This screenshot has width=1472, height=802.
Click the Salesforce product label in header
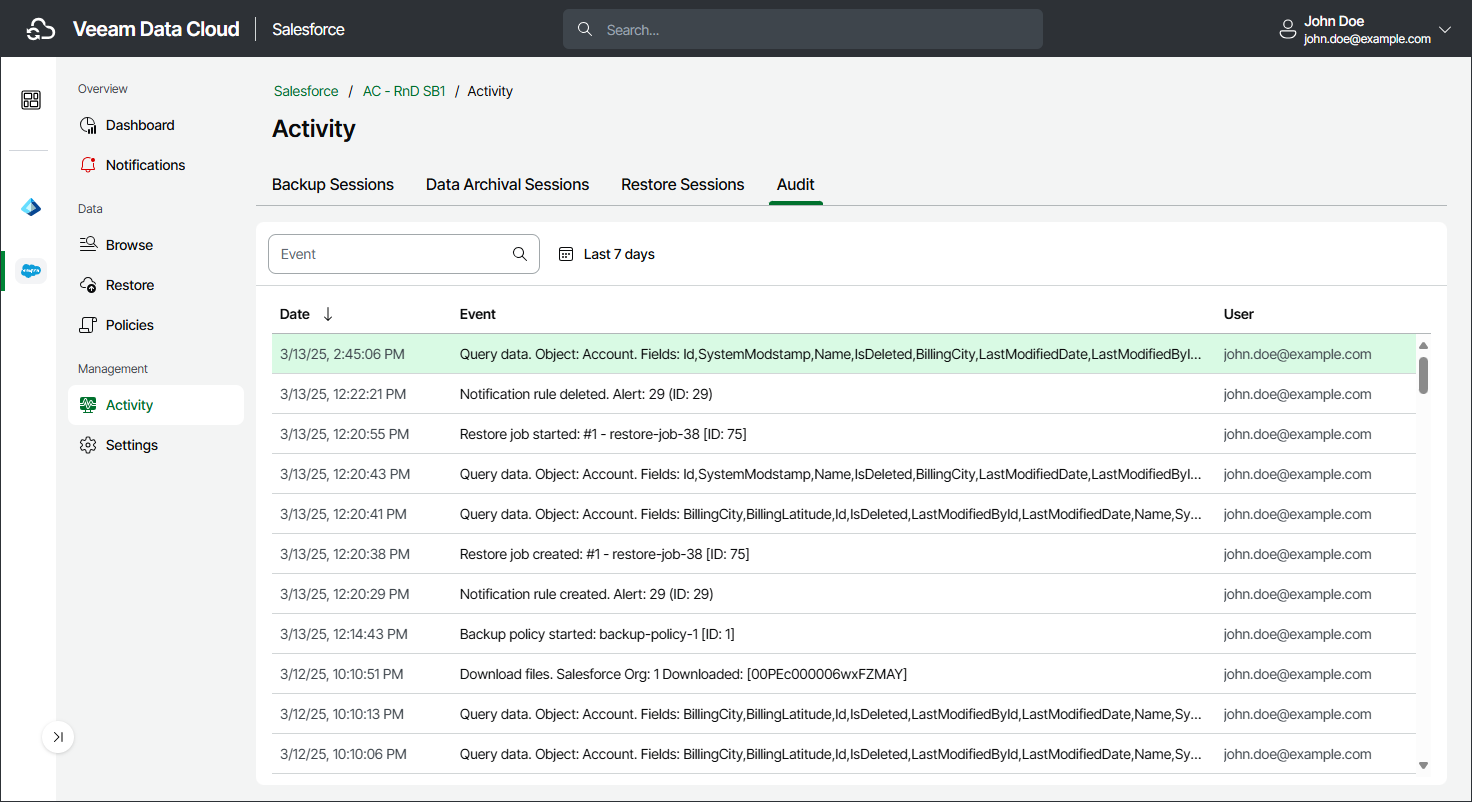tap(308, 30)
